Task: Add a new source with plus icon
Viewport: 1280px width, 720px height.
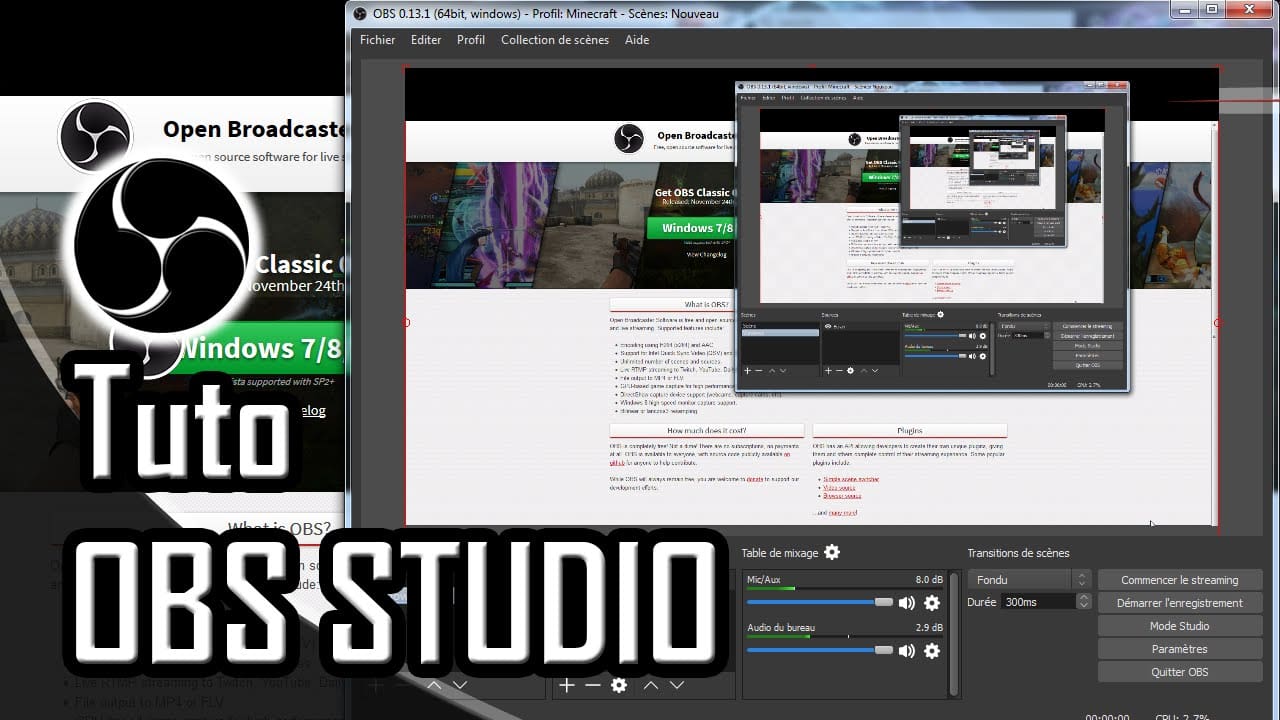Action: click(566, 685)
